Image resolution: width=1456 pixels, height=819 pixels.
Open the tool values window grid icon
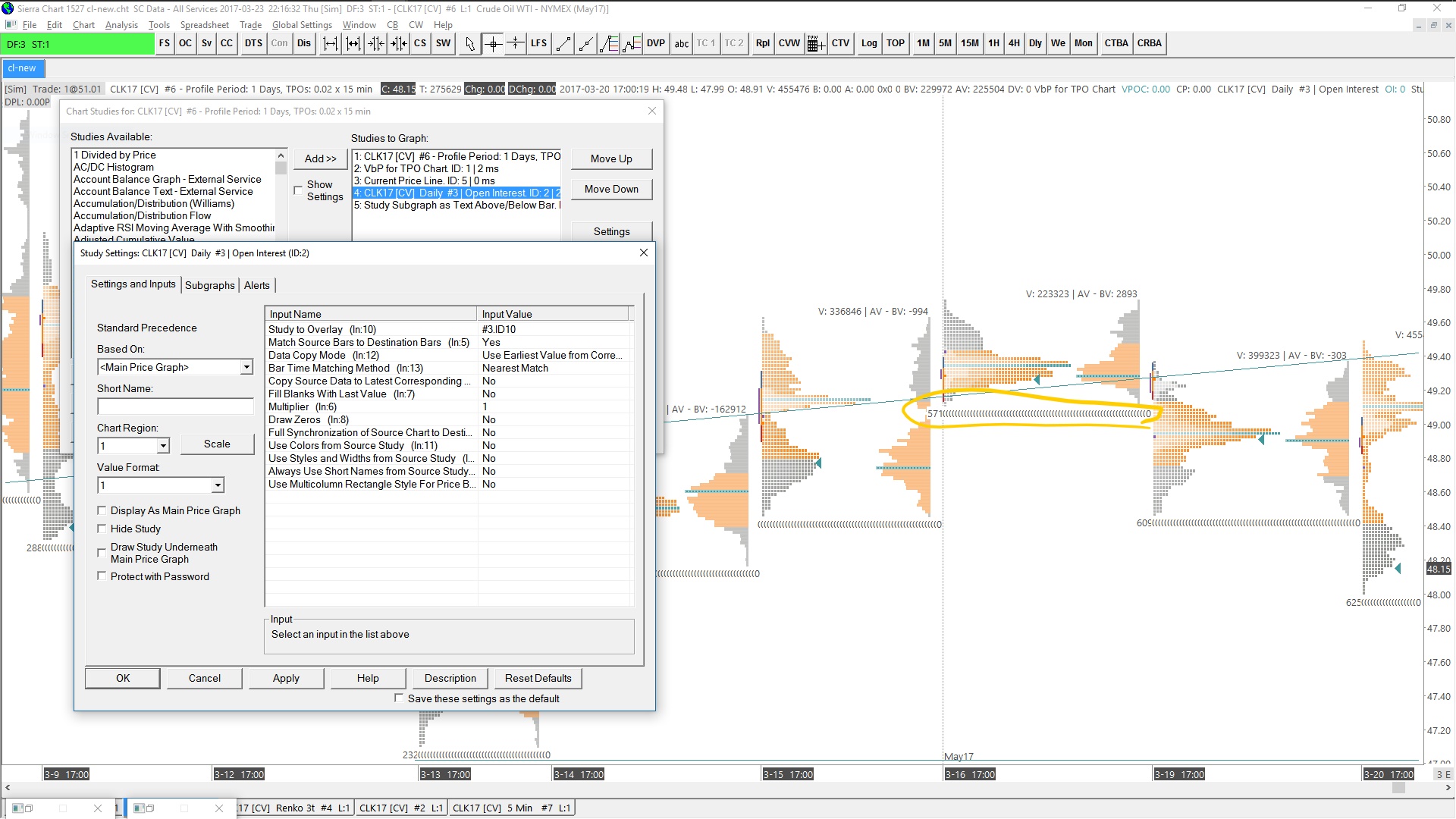[x=815, y=44]
